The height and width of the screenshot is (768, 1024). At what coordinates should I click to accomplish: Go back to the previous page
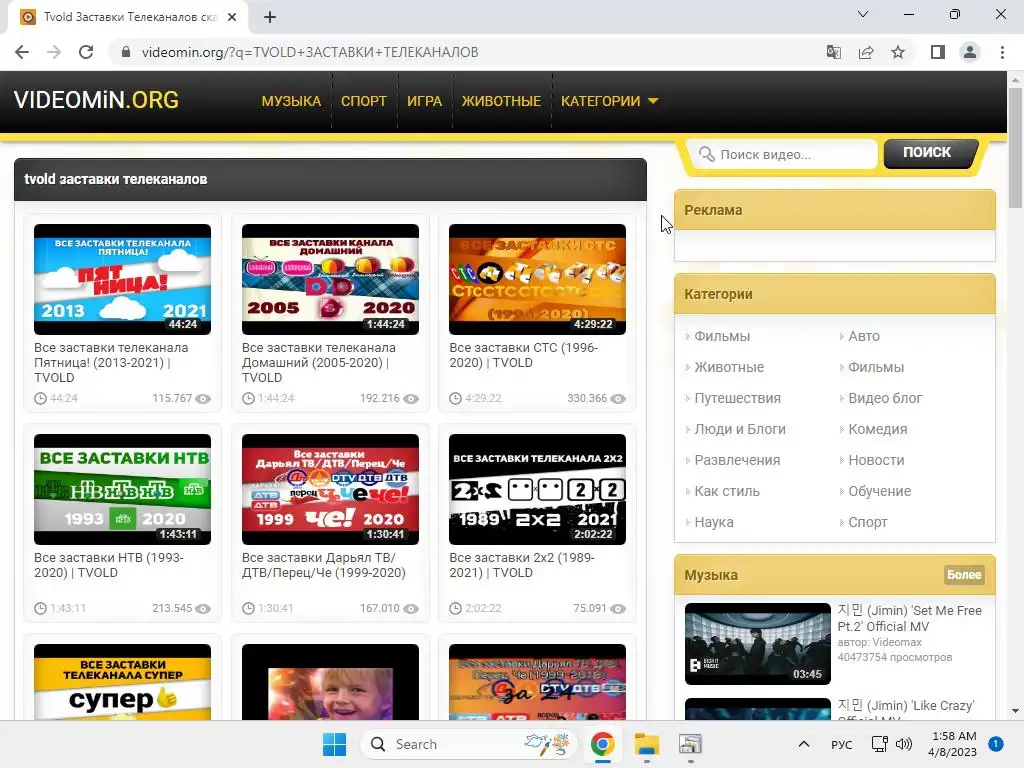[22, 52]
